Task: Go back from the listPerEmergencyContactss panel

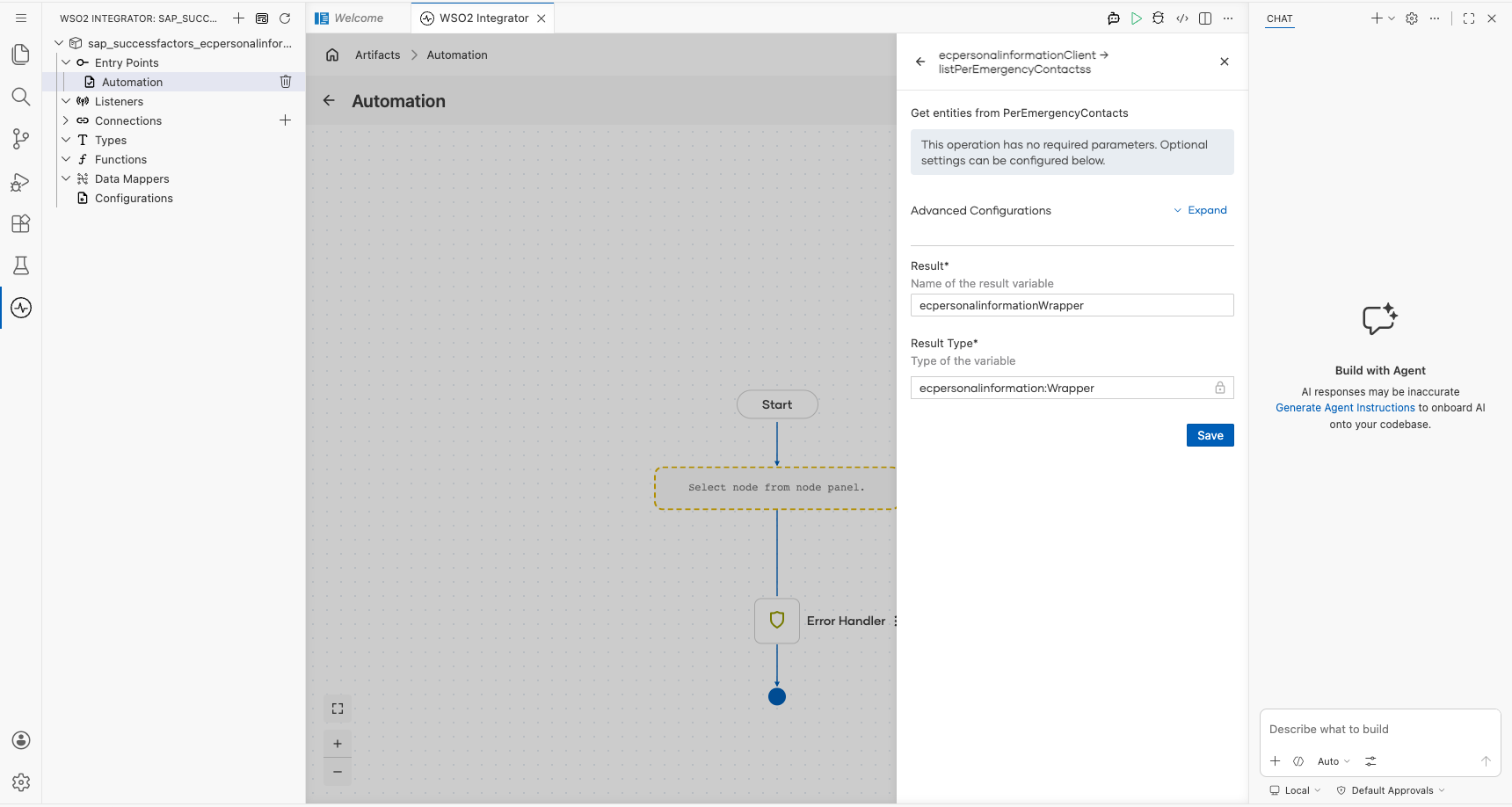Action: point(920,62)
